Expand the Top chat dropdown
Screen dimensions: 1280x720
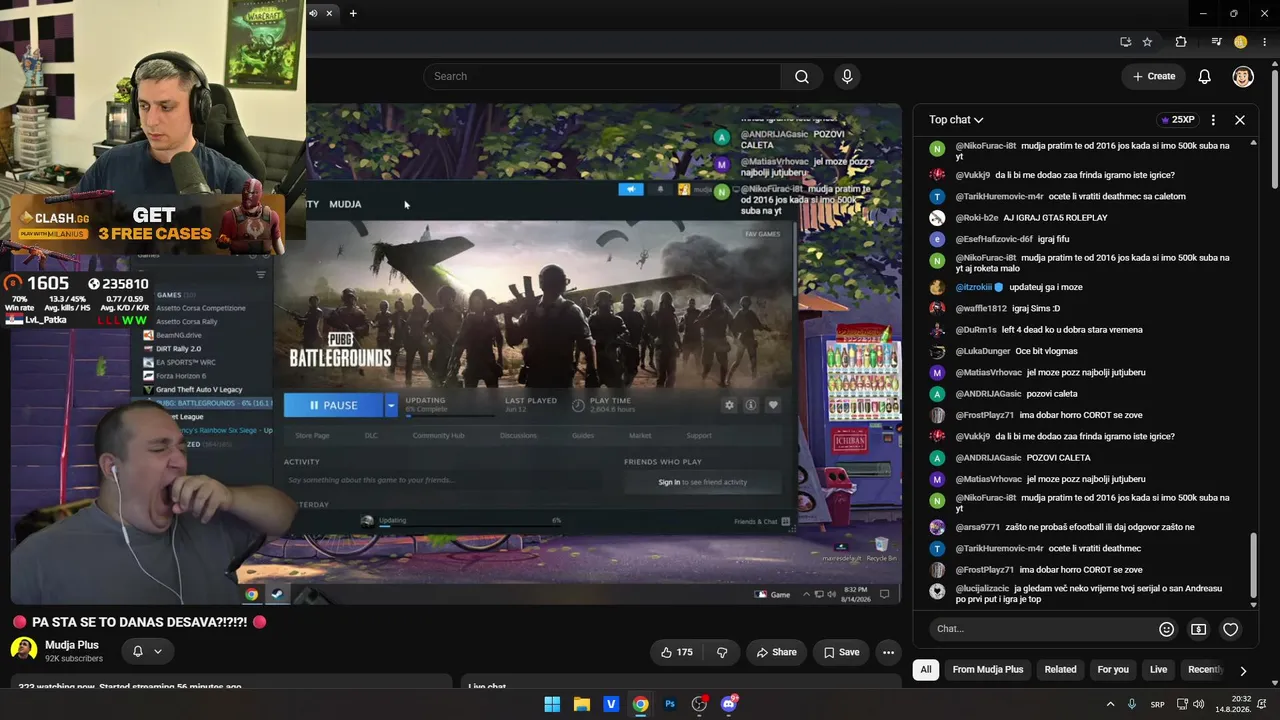click(956, 120)
